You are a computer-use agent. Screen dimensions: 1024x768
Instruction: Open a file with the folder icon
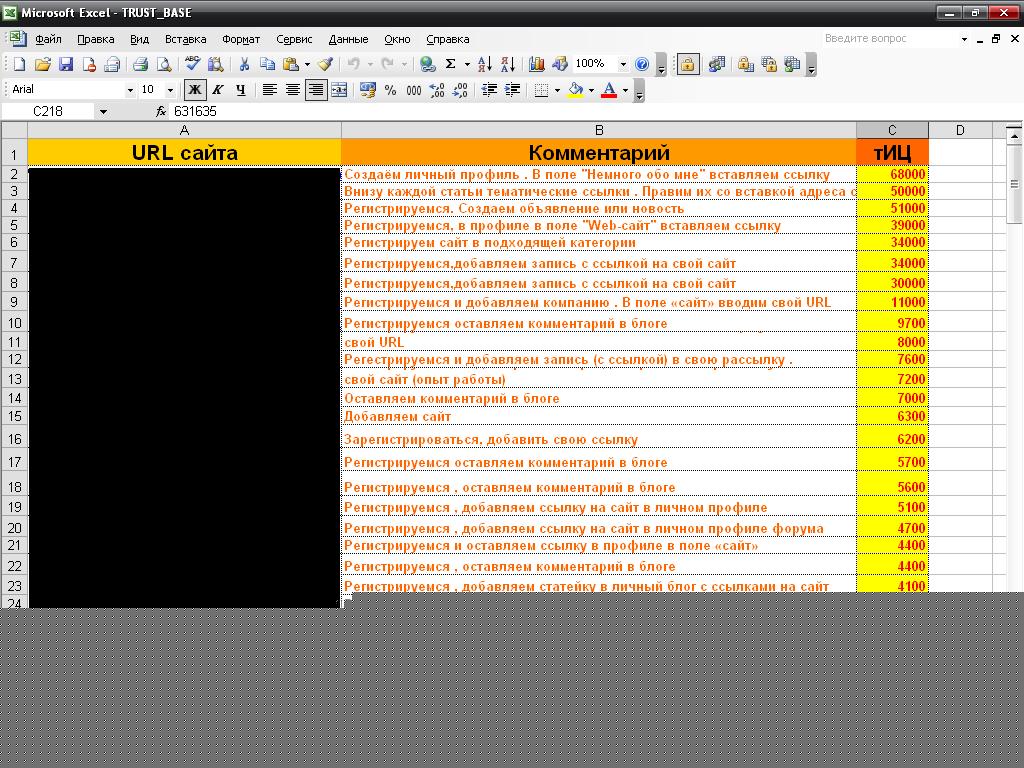42,64
